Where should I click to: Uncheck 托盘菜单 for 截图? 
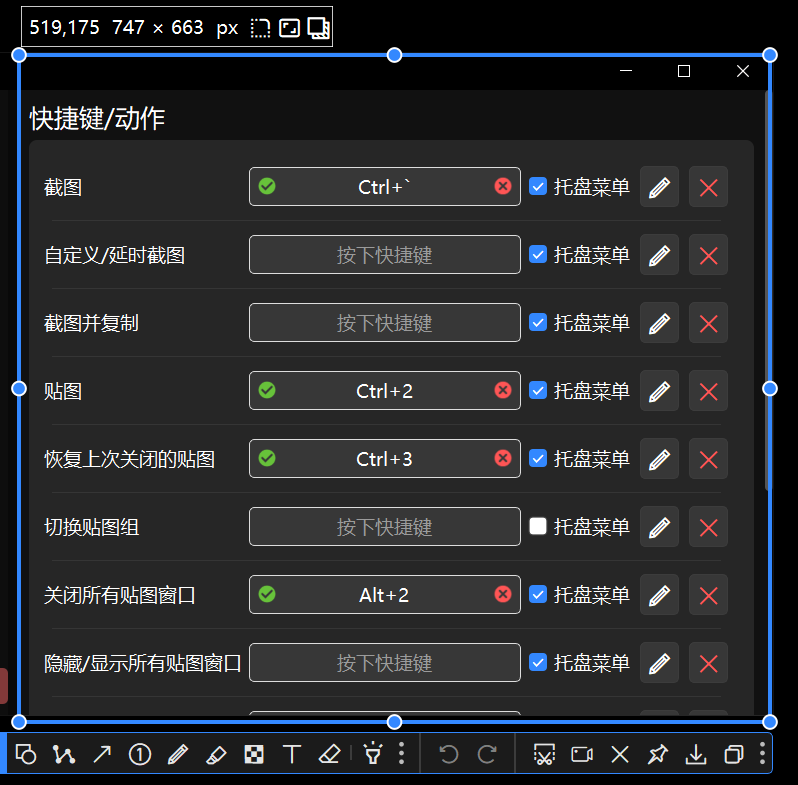point(538,186)
